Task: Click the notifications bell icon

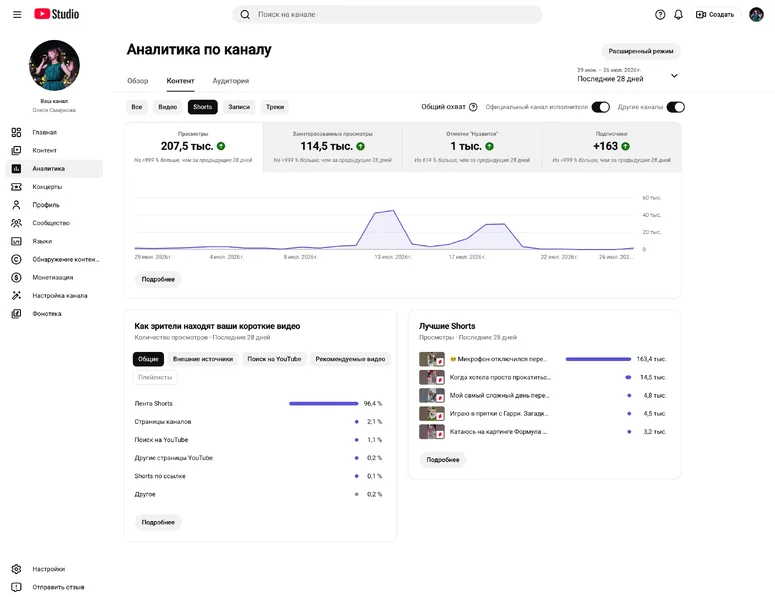Action: 678,14
